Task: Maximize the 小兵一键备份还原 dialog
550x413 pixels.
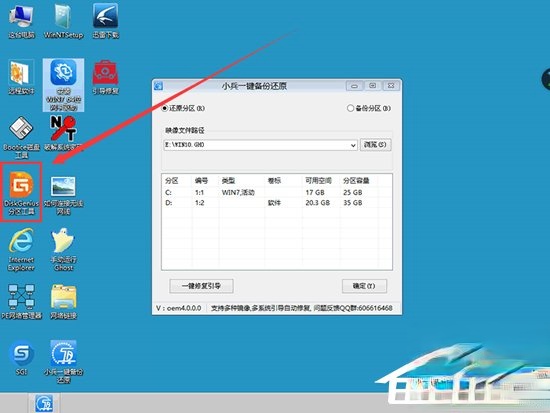Action: click(373, 86)
